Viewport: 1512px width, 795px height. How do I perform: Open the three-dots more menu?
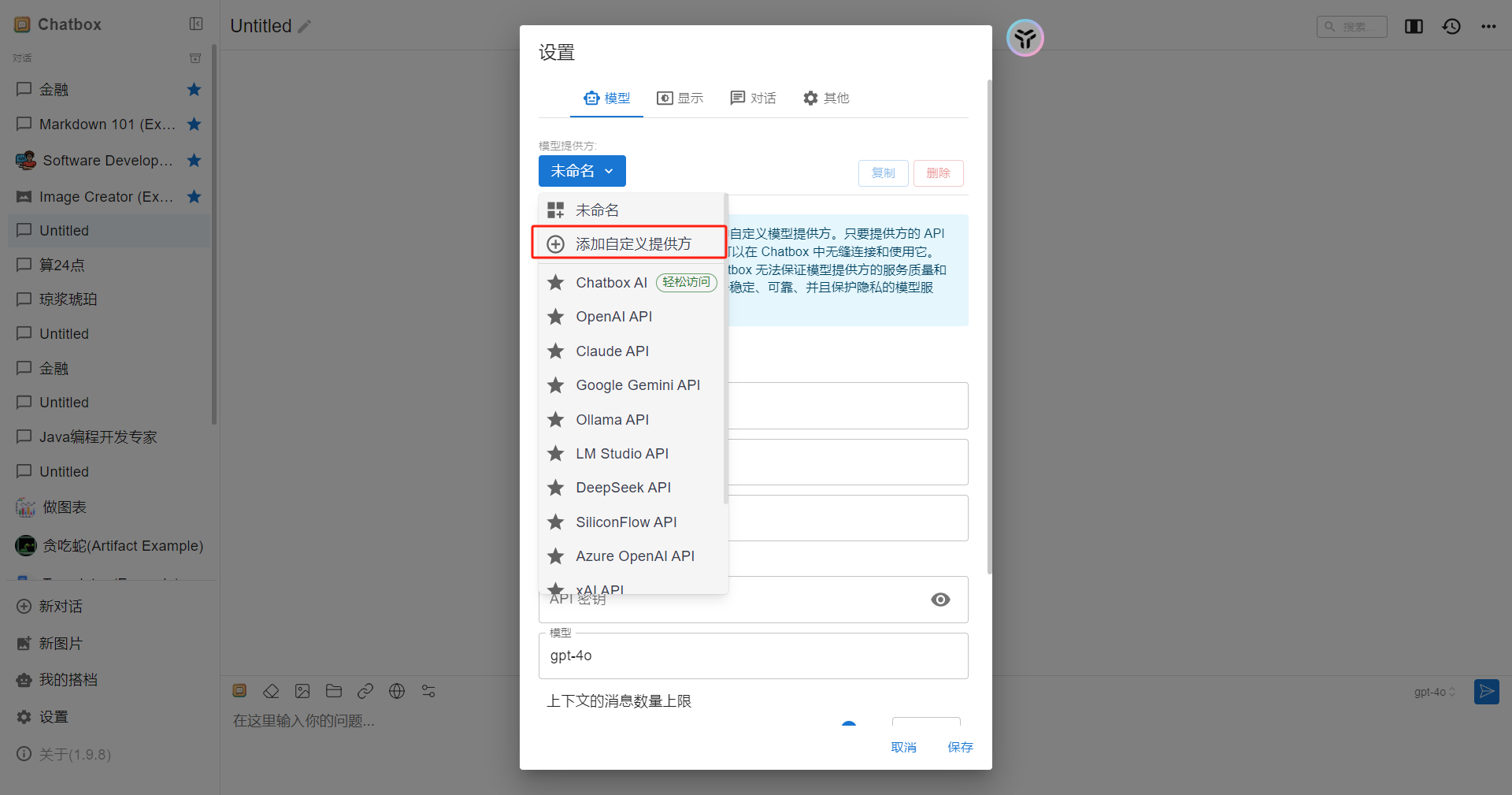click(1488, 27)
